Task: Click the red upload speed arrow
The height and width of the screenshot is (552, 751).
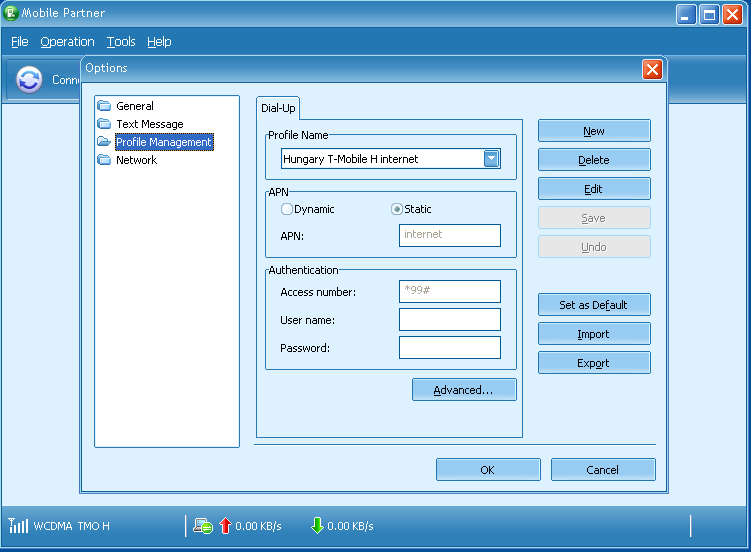Action: pos(225,526)
